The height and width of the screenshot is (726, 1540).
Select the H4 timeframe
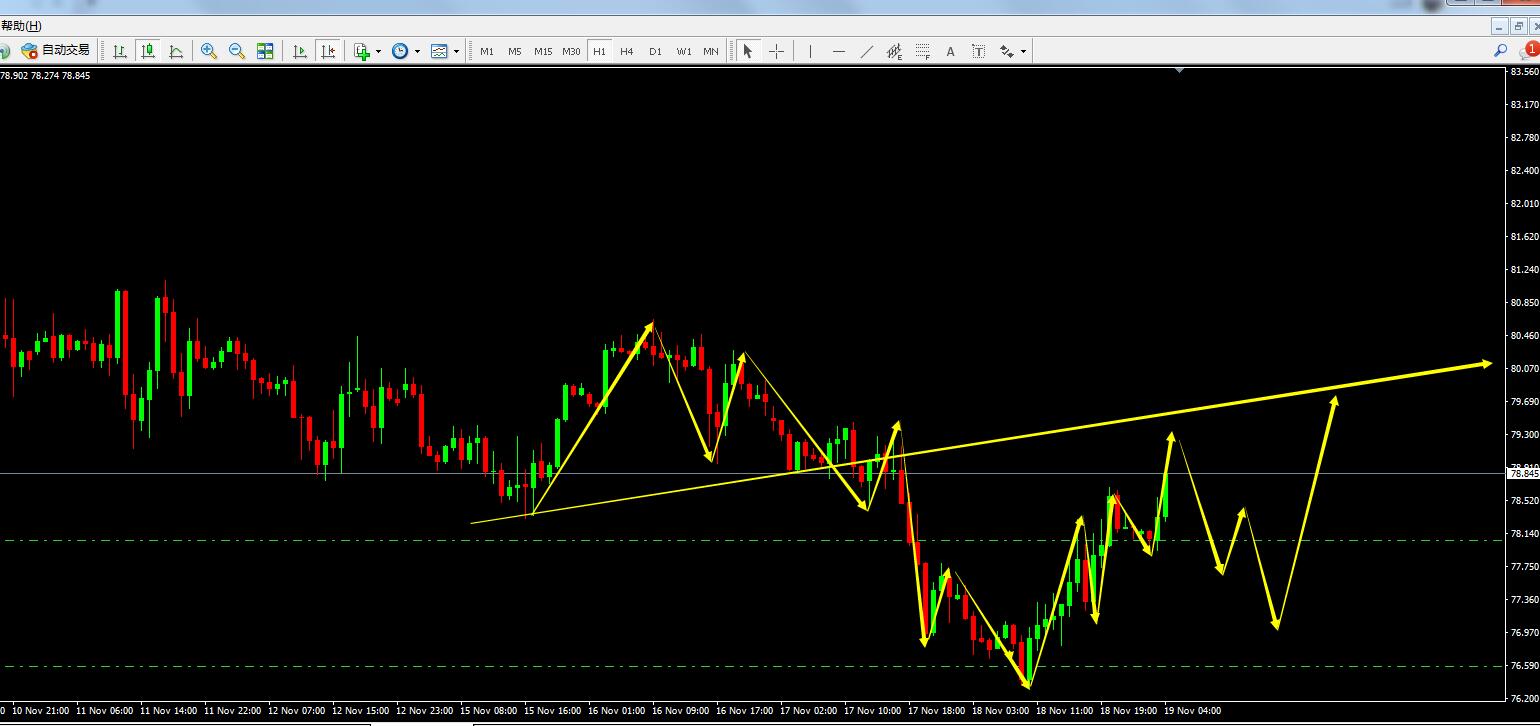tap(627, 51)
